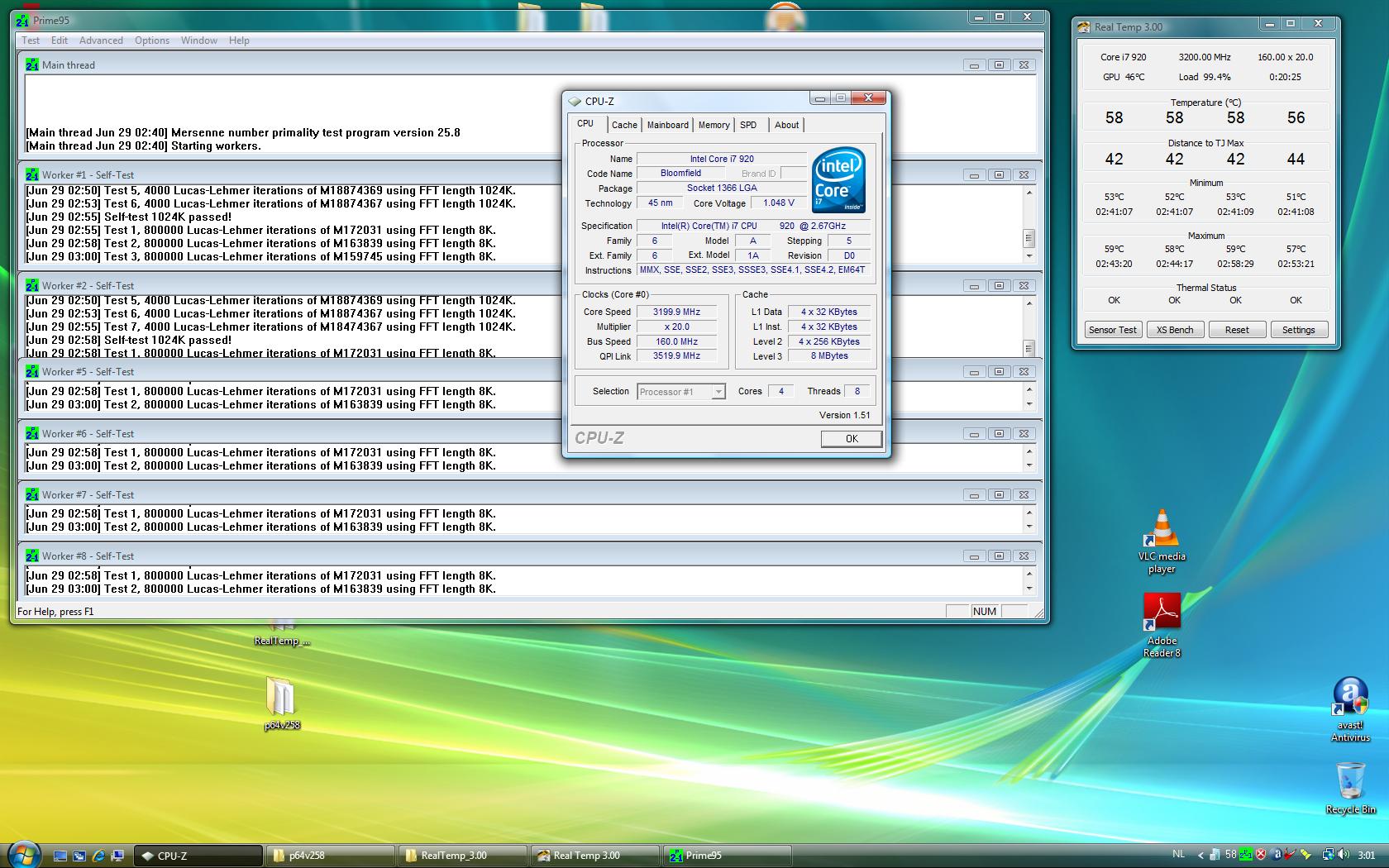Switch to the Mainboard tab in CPU-Z
Image resolution: width=1389 pixels, height=868 pixels.
click(x=667, y=125)
